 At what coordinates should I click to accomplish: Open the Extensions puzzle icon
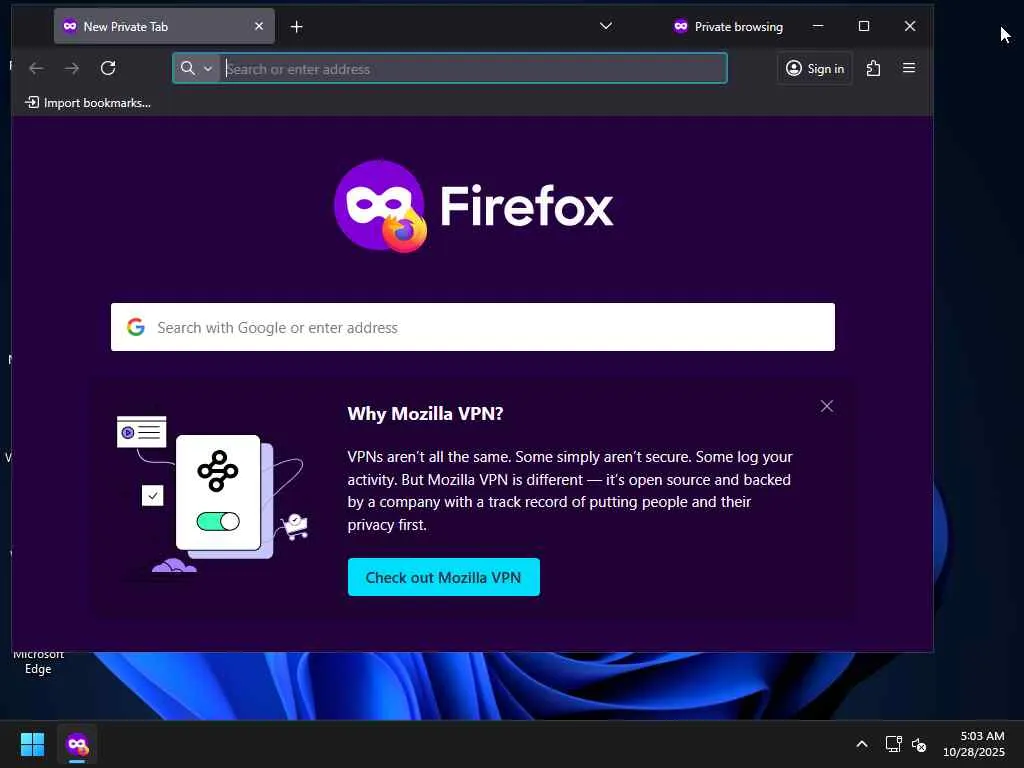coord(873,68)
